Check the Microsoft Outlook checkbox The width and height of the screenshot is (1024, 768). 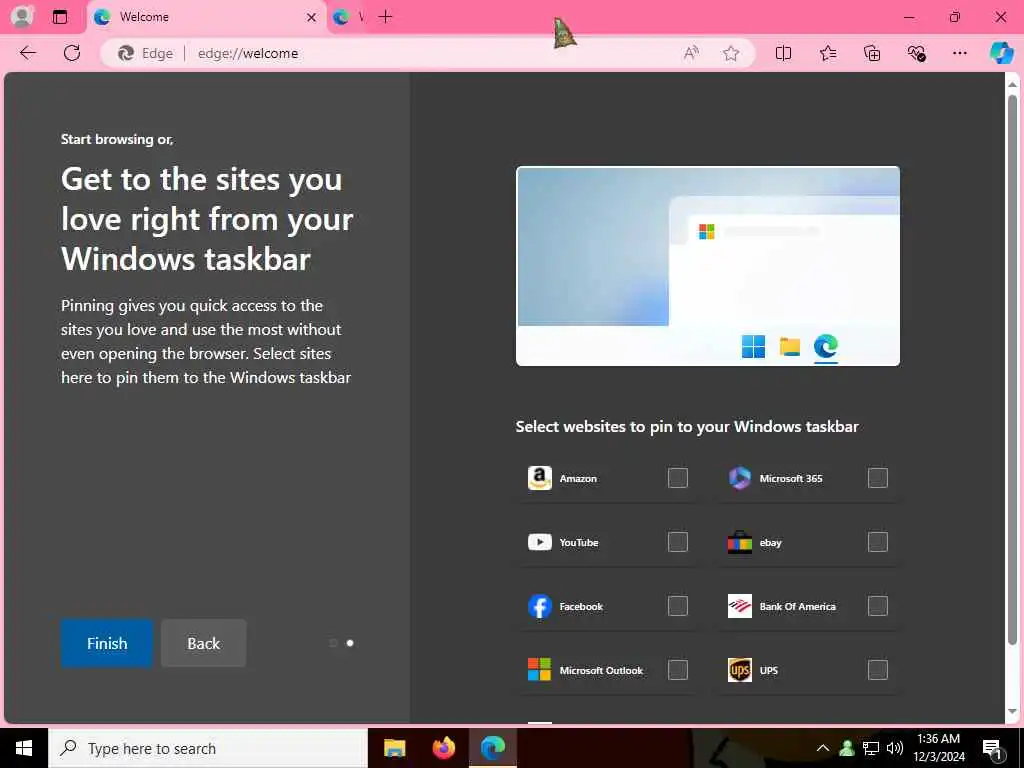point(678,670)
